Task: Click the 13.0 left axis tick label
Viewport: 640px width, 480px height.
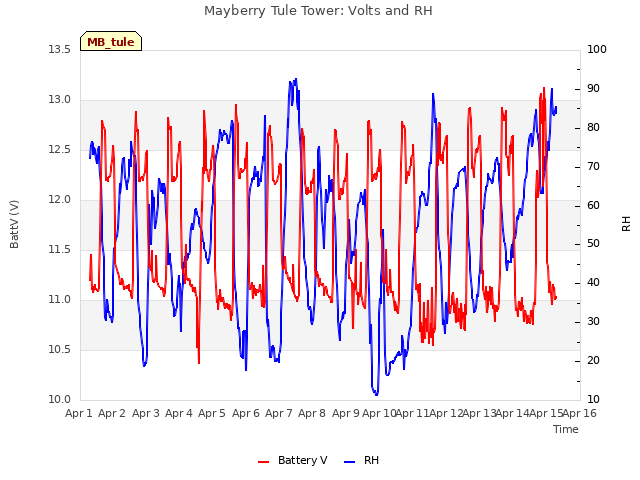Action: point(60,100)
